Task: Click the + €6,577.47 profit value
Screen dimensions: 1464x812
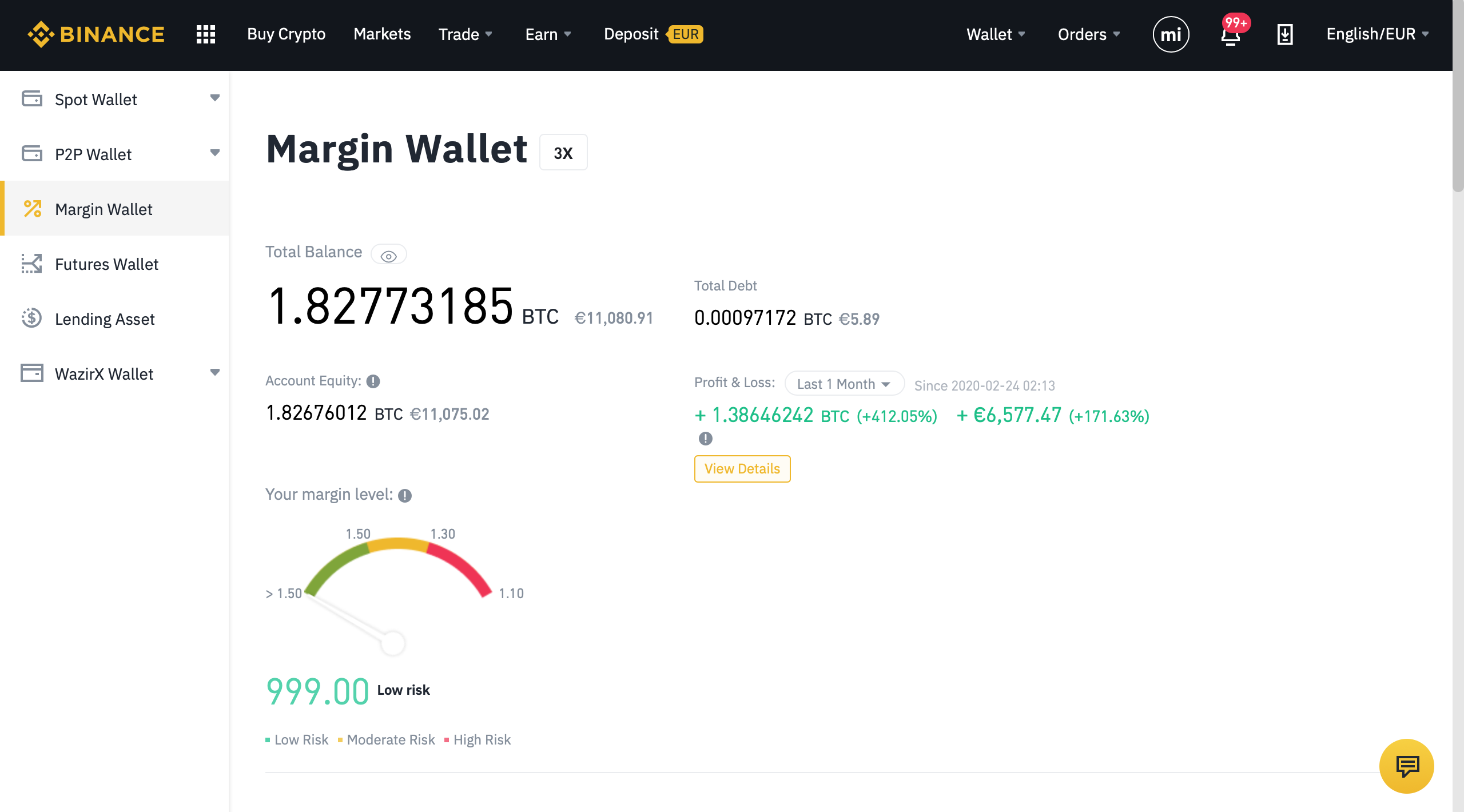Action: click(x=1009, y=415)
